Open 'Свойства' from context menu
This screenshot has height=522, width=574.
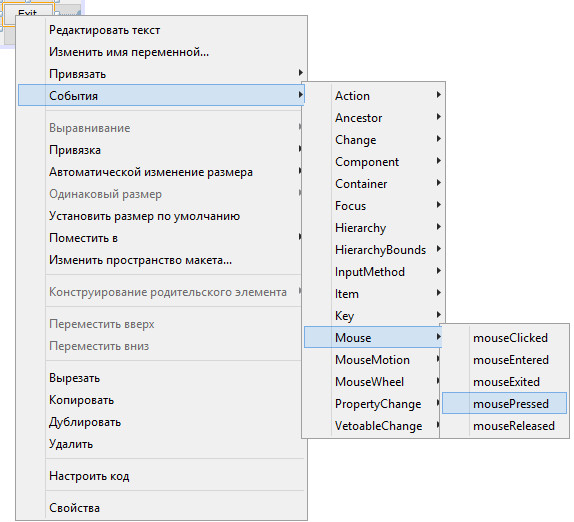tap(161, 507)
